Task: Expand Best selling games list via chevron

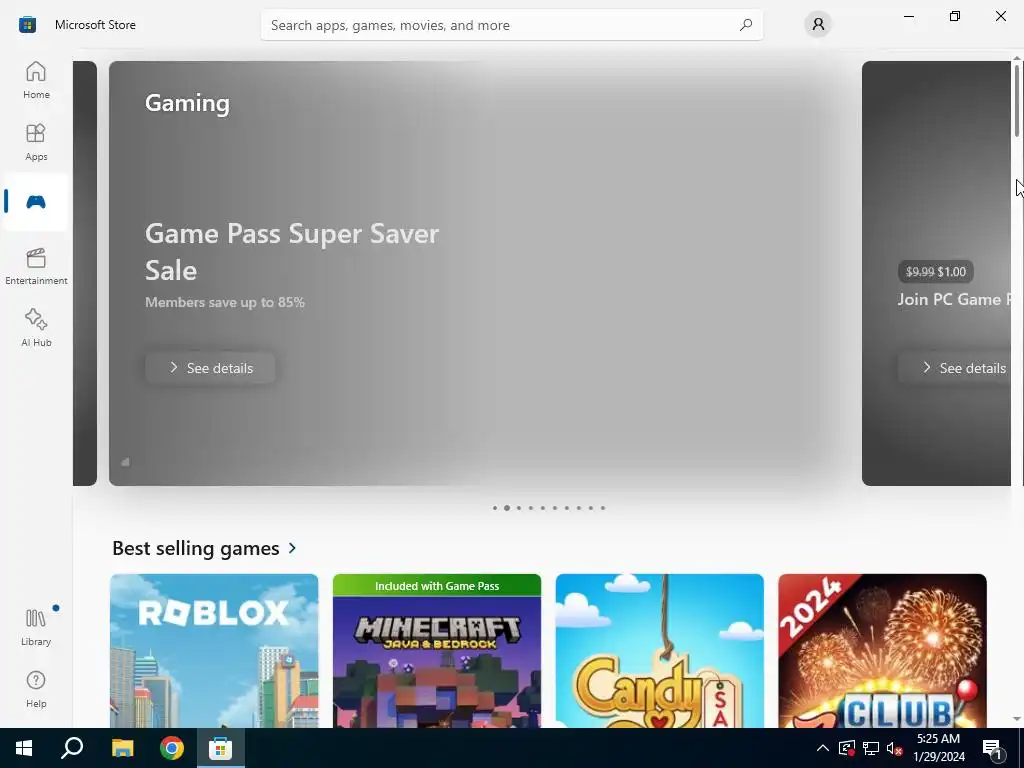Action: point(293,548)
